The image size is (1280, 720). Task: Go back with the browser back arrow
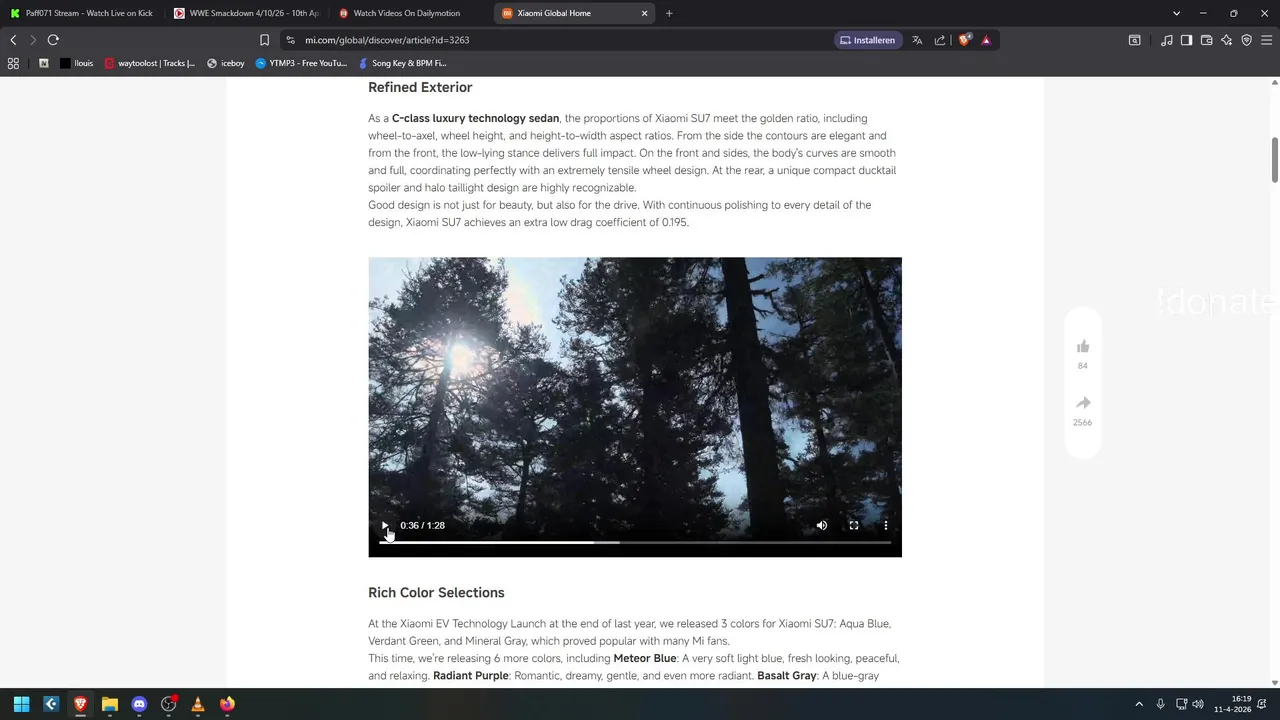(13, 40)
